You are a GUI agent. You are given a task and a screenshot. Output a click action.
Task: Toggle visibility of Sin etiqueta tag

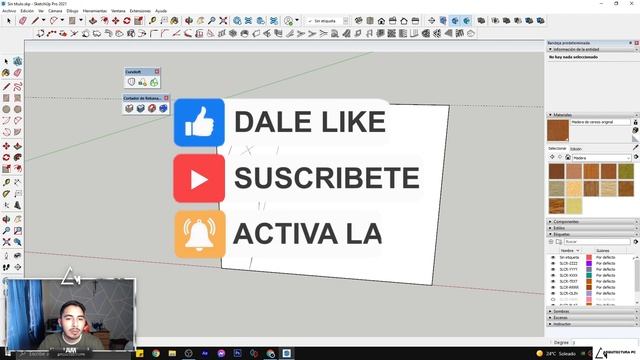(553, 258)
